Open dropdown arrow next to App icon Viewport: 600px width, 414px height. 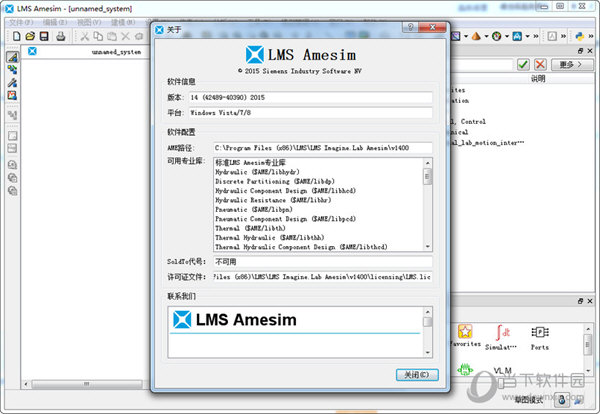point(527,36)
